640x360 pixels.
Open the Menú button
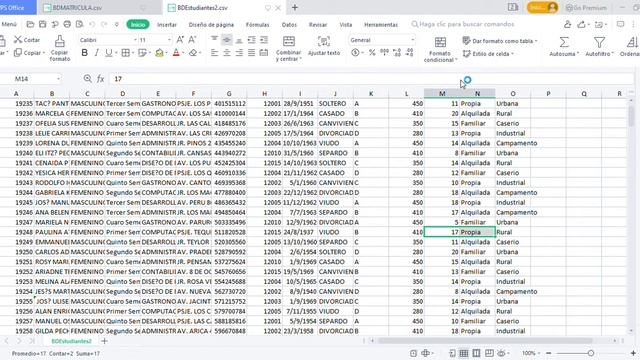click(x=9, y=24)
